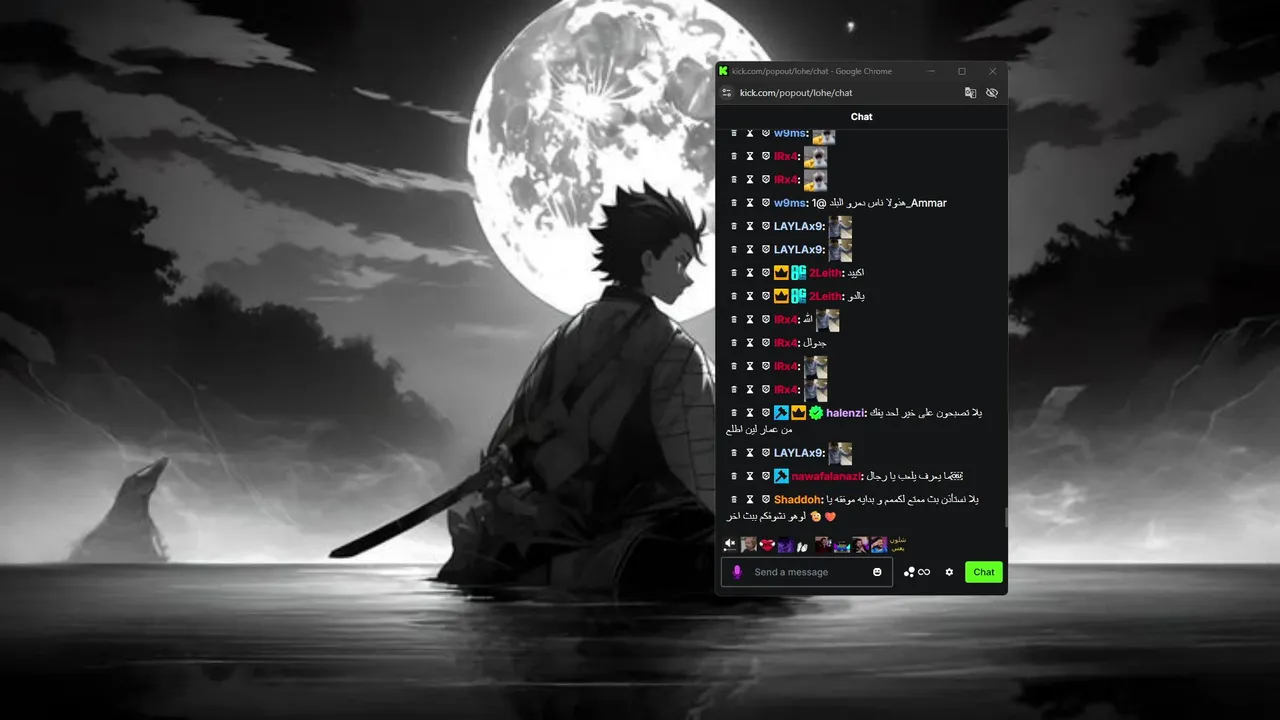Delete nawafalanazi's message
The height and width of the screenshot is (720, 1280).
tap(733, 476)
